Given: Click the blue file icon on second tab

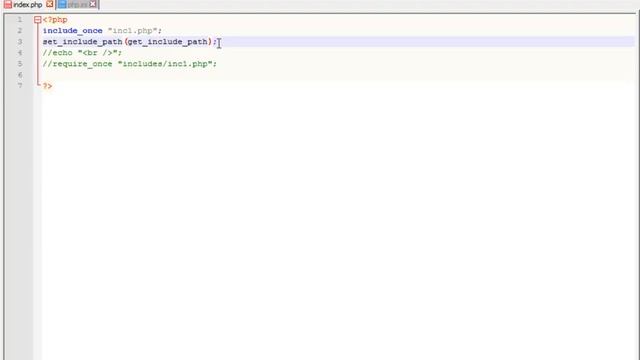Looking at the screenshot, I should click(x=62, y=4).
